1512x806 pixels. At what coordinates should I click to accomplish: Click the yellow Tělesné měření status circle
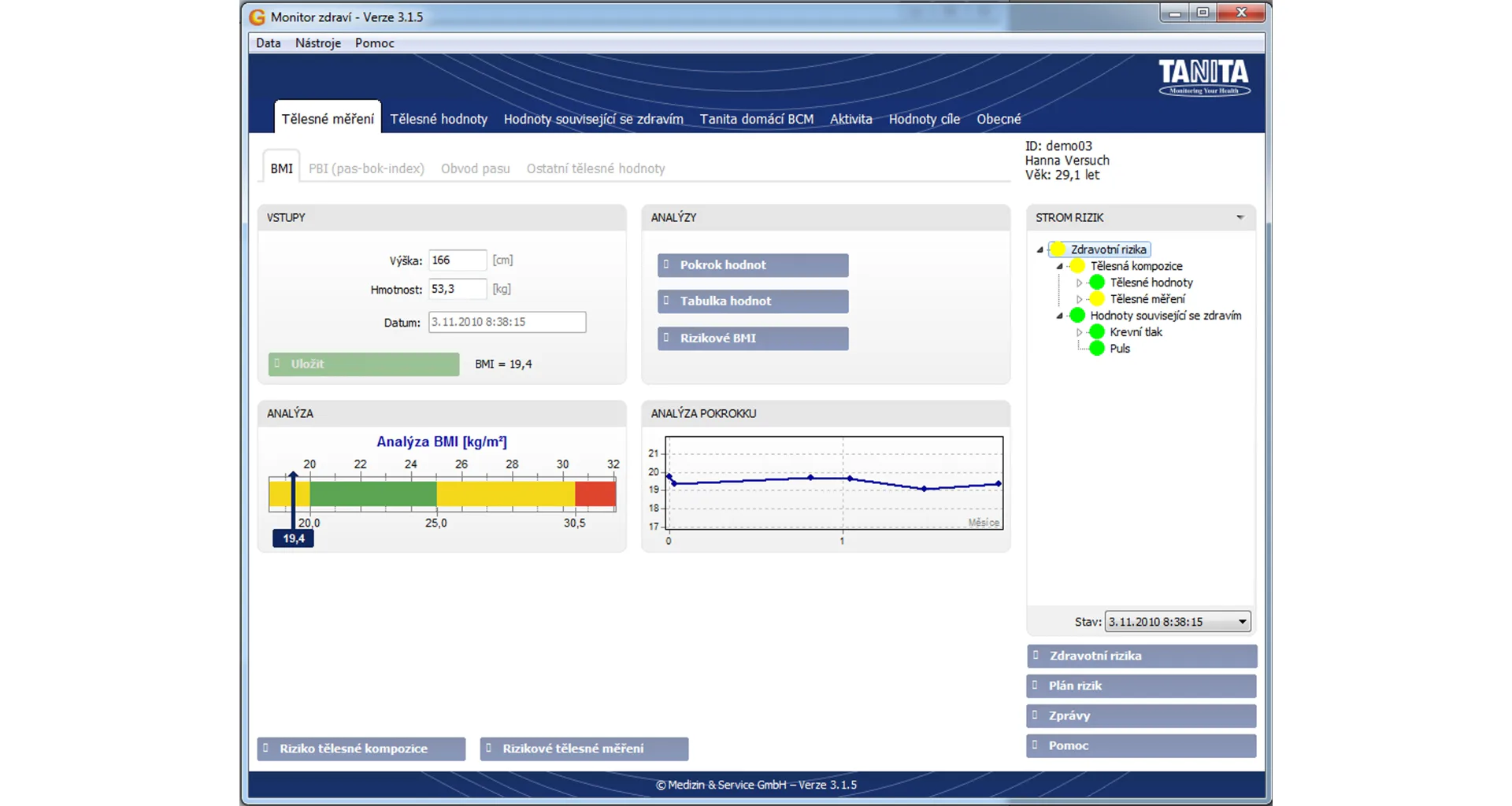point(1096,299)
